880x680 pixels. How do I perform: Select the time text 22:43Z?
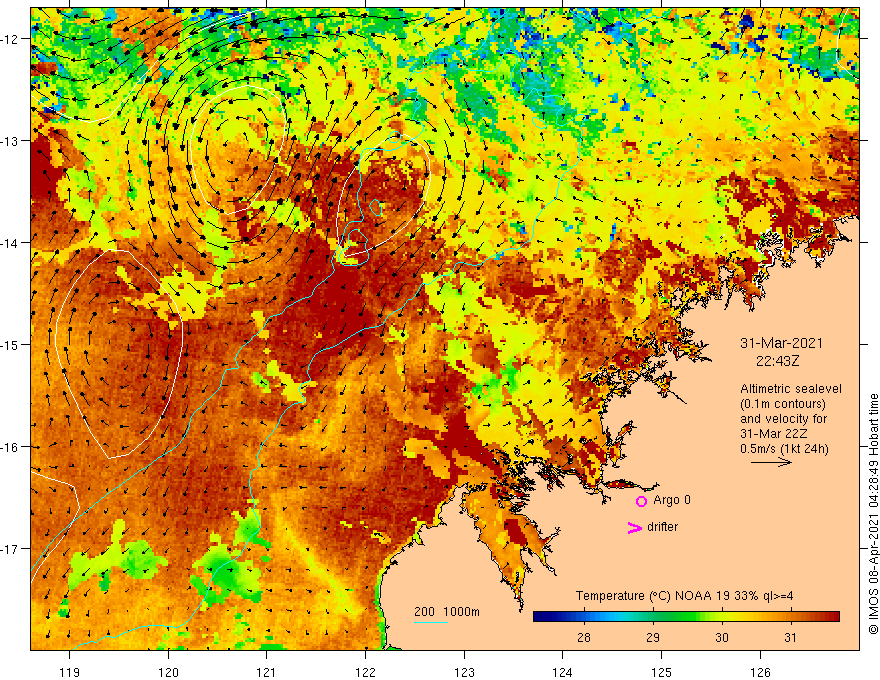778,361
